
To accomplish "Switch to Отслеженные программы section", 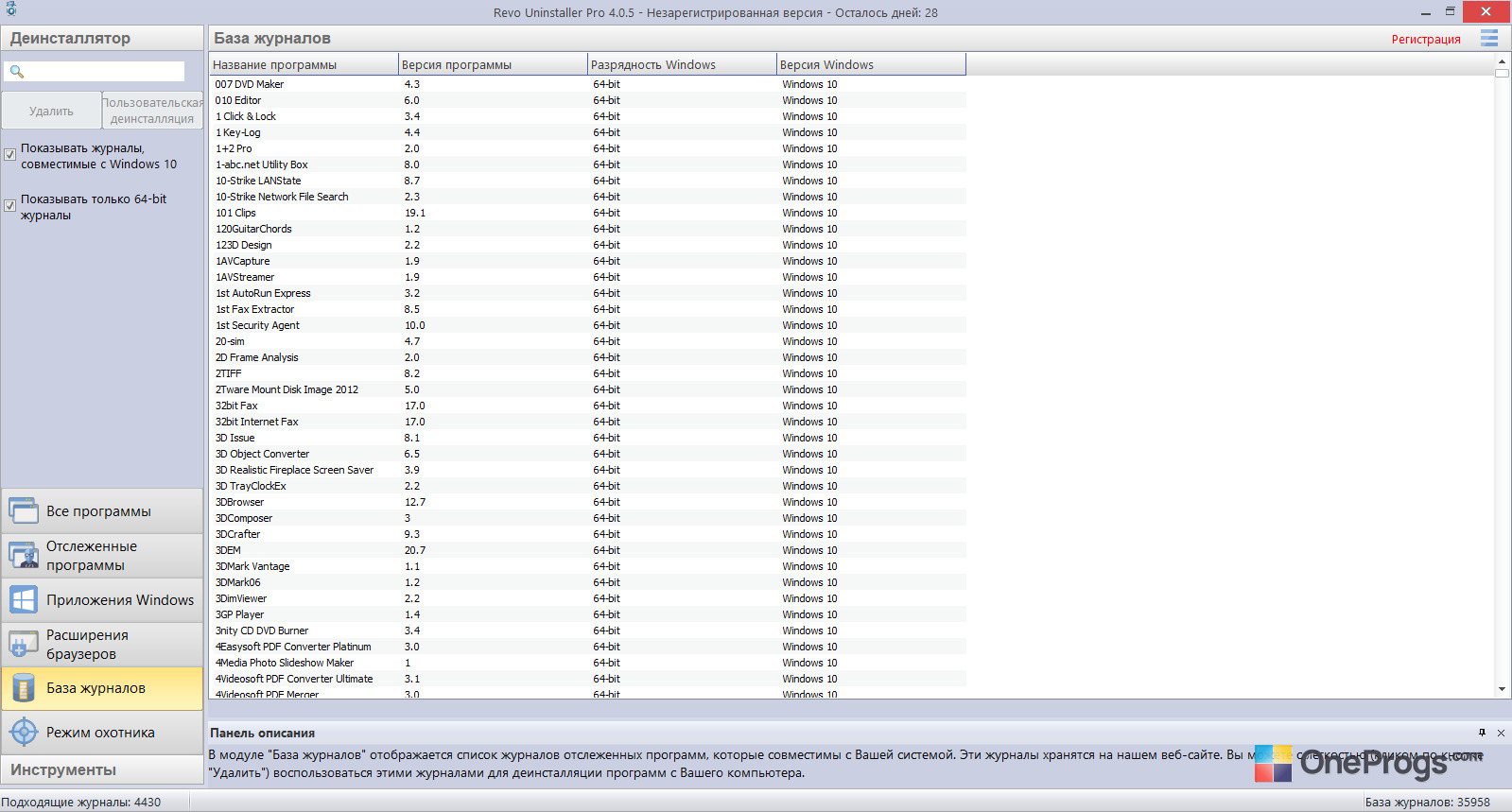I will [x=102, y=556].
